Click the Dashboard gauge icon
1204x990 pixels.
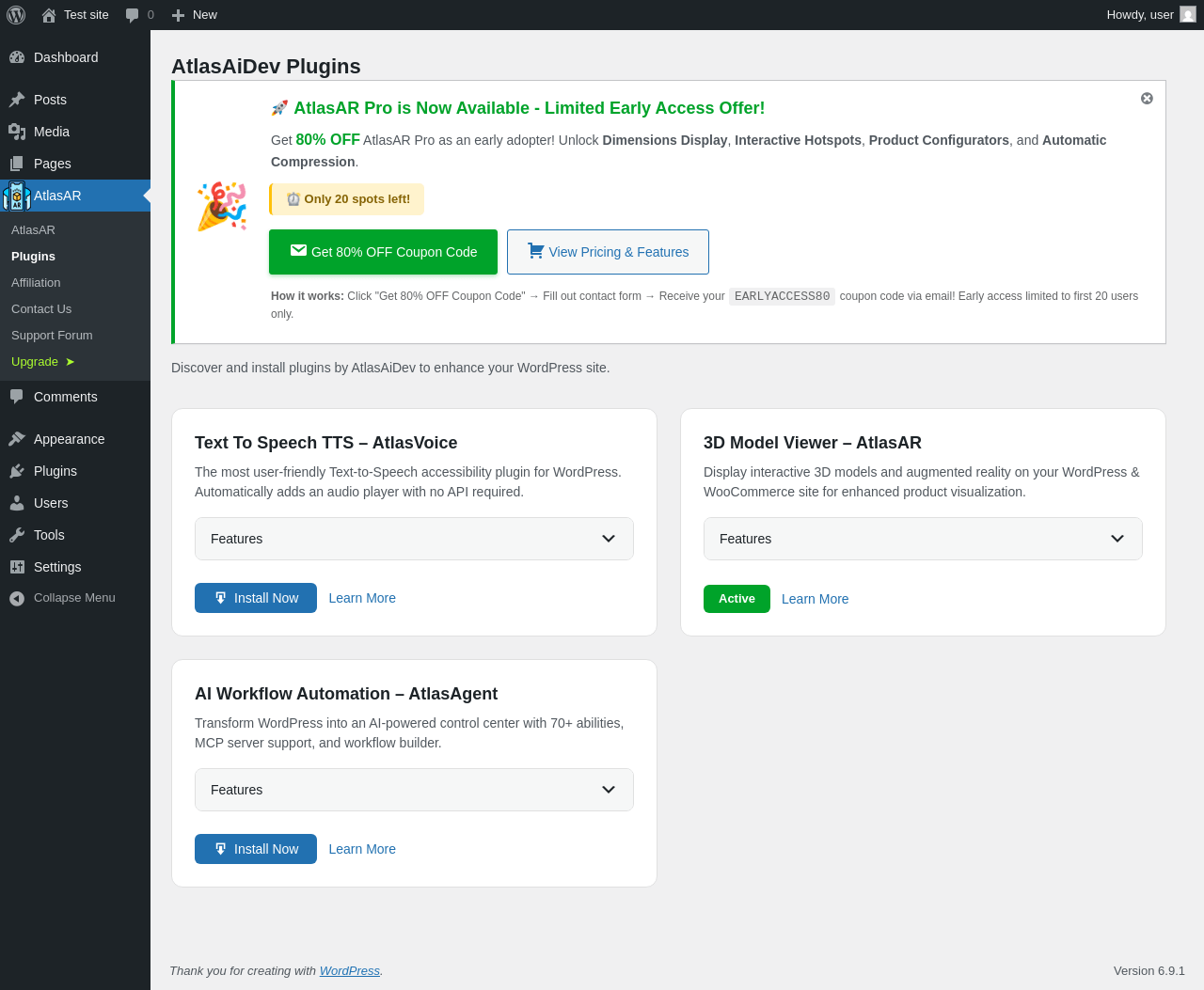(17, 57)
